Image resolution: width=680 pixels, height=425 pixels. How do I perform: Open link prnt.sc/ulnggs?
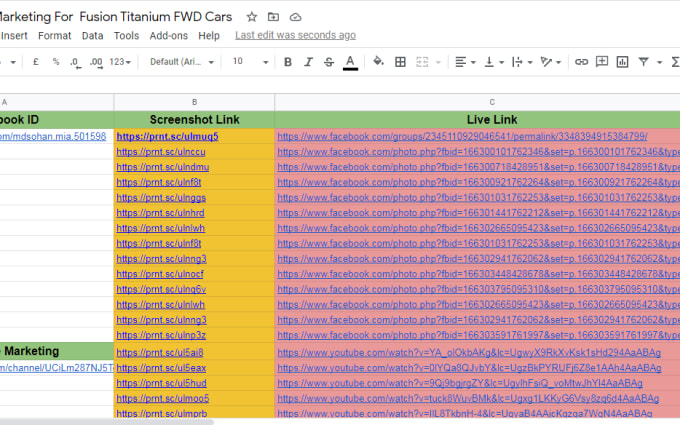161,198
